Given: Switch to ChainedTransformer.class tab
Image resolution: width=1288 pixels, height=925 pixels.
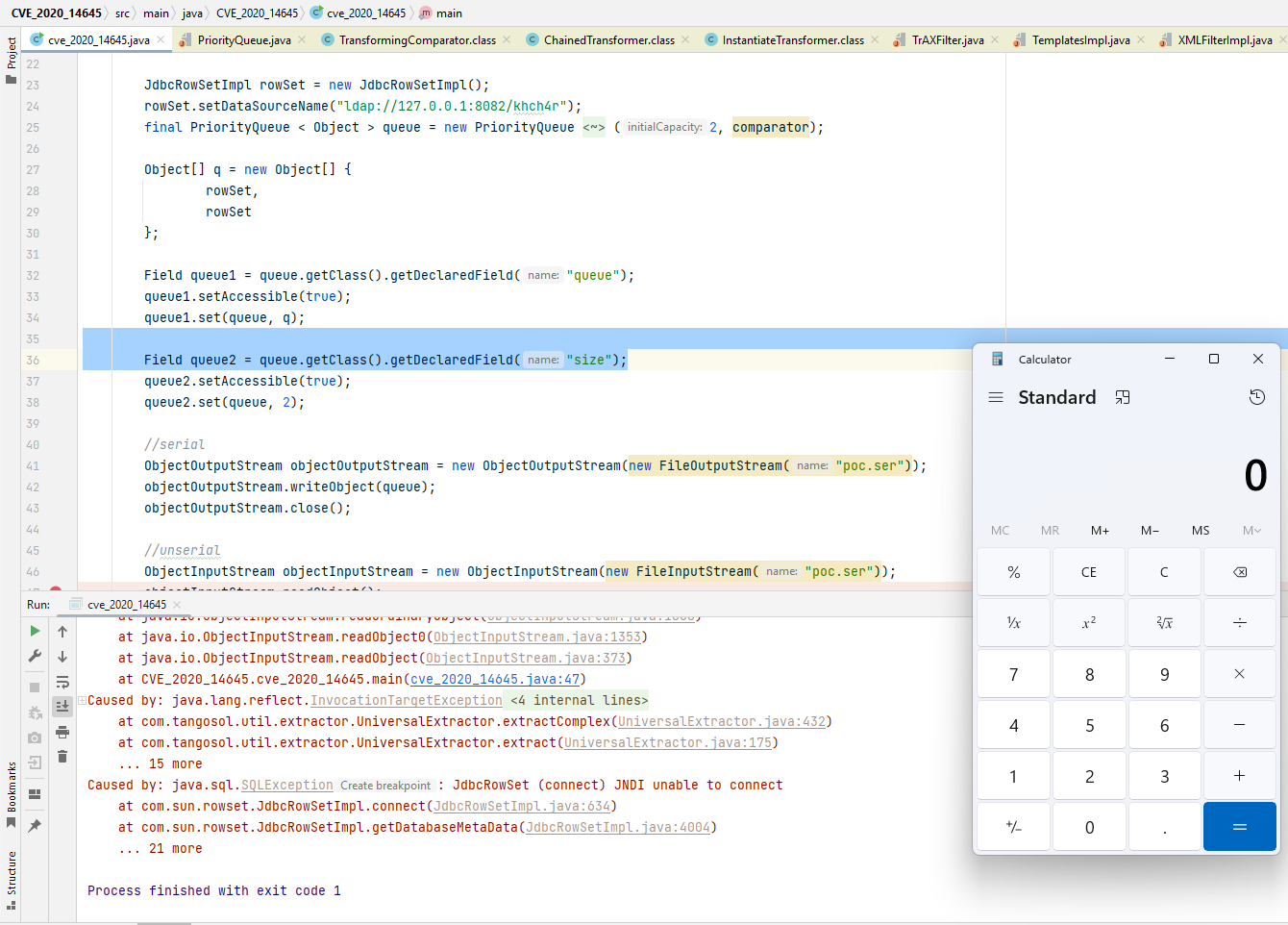Looking at the screenshot, I should point(609,39).
